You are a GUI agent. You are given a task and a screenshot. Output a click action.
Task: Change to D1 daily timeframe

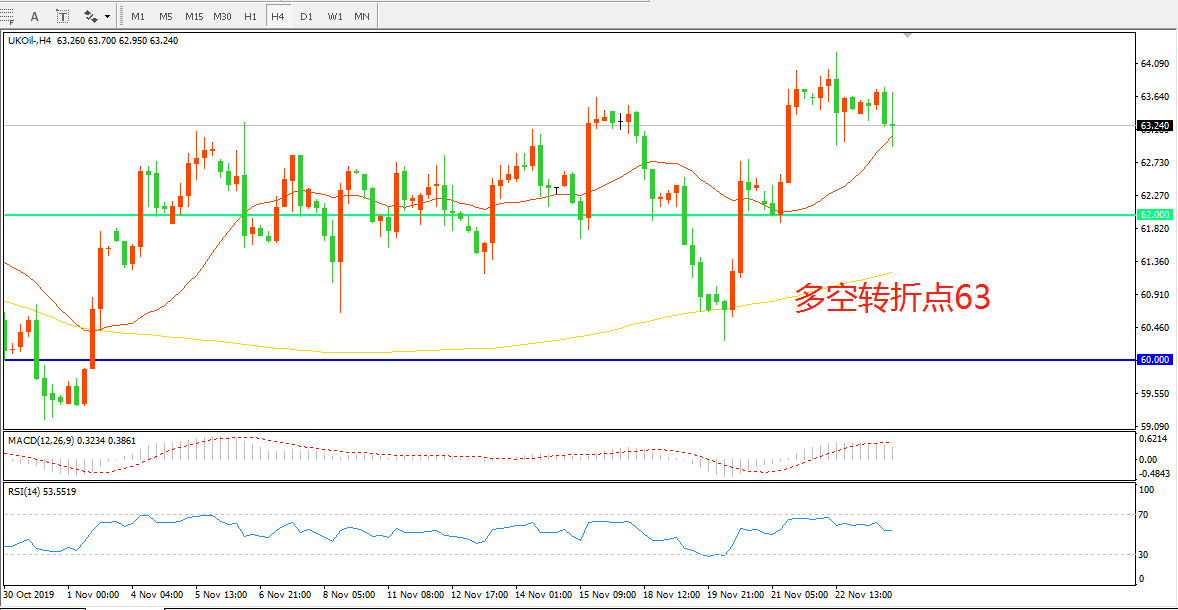(306, 16)
